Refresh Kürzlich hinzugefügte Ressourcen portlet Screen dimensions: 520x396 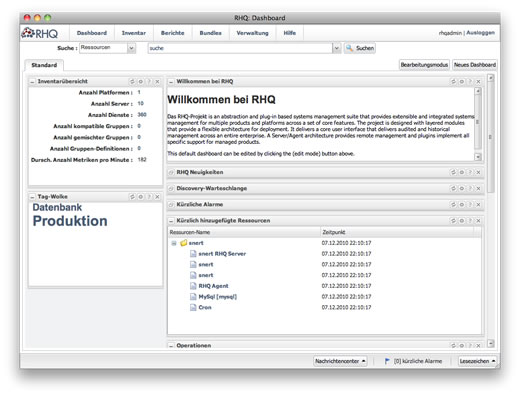point(453,221)
